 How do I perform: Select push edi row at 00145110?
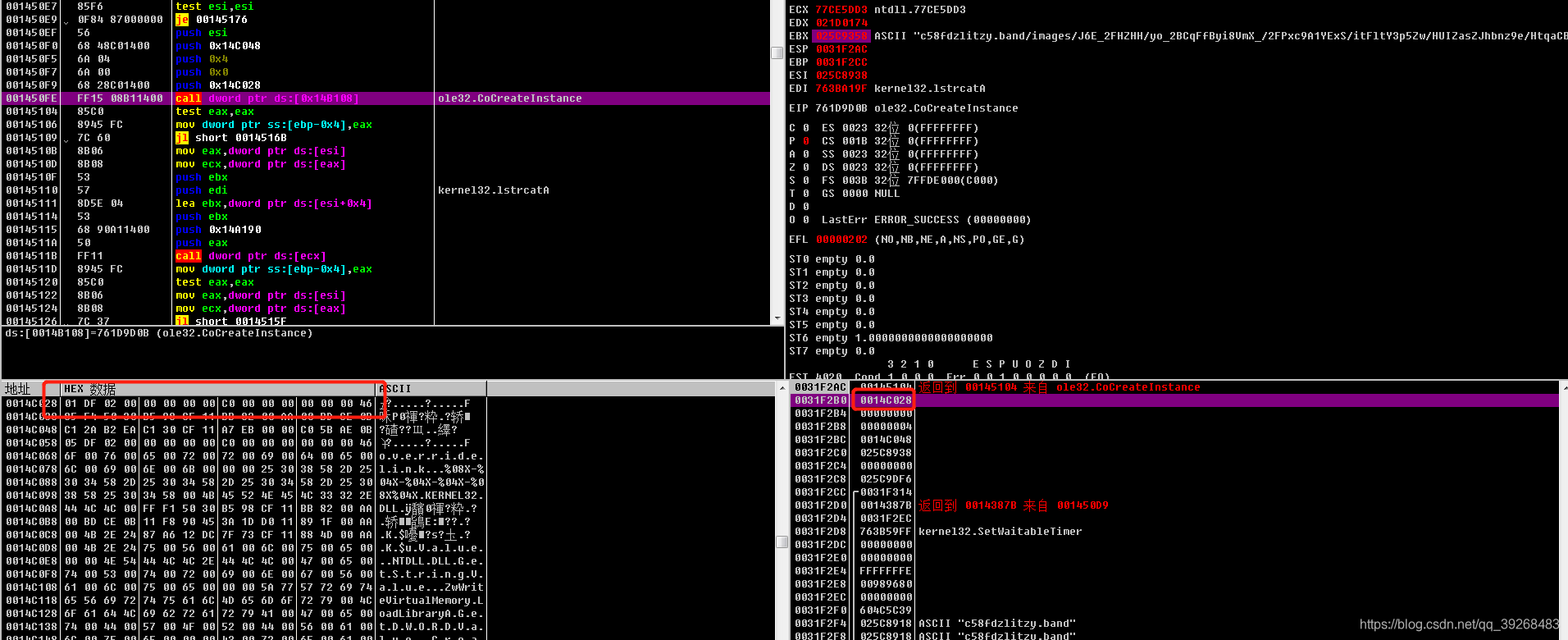(x=385, y=190)
